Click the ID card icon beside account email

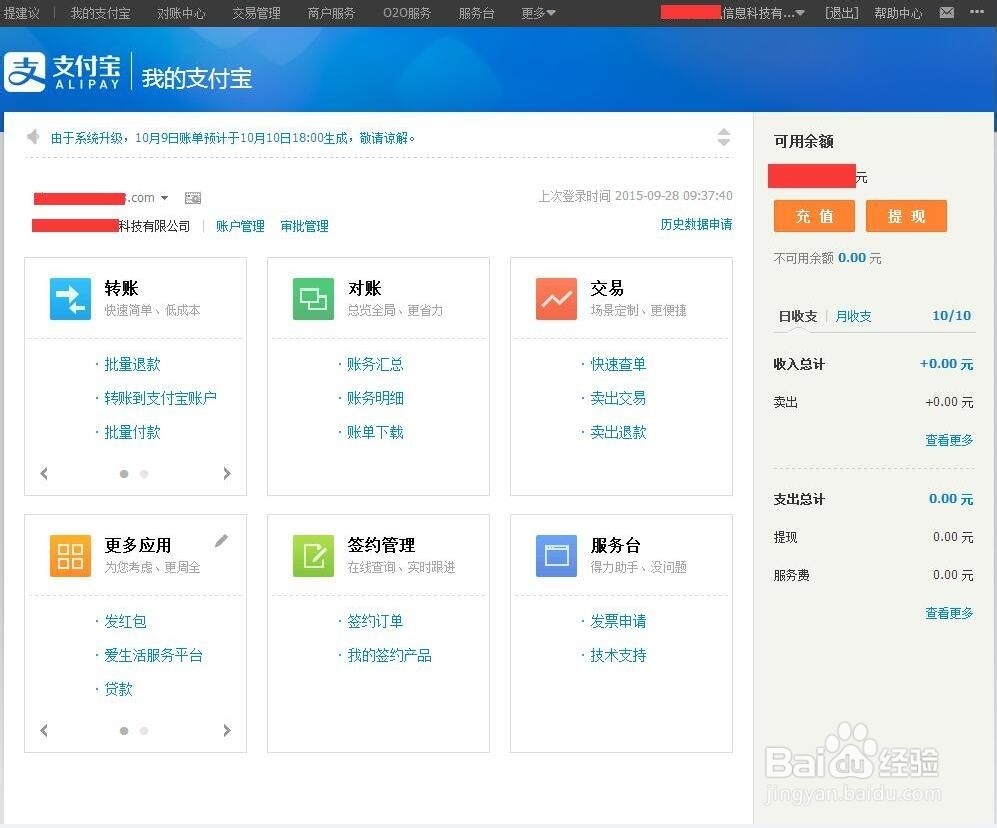click(x=193, y=198)
